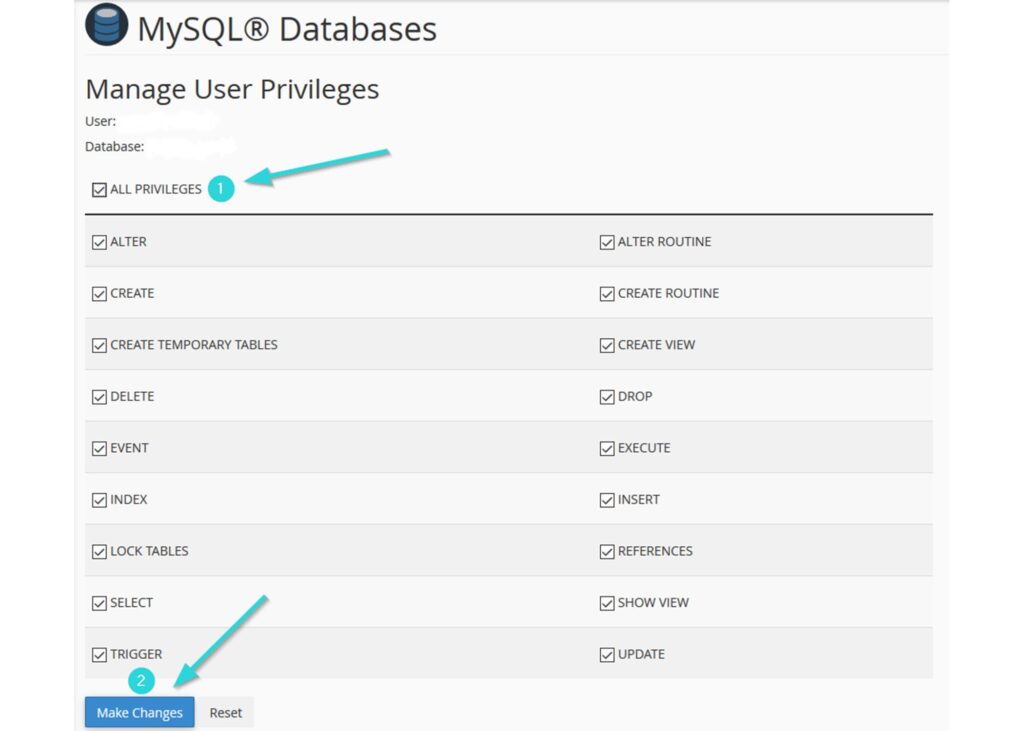Disable CREATE TEMPORARY TABLES privilege
1024x731 pixels.
click(x=99, y=346)
